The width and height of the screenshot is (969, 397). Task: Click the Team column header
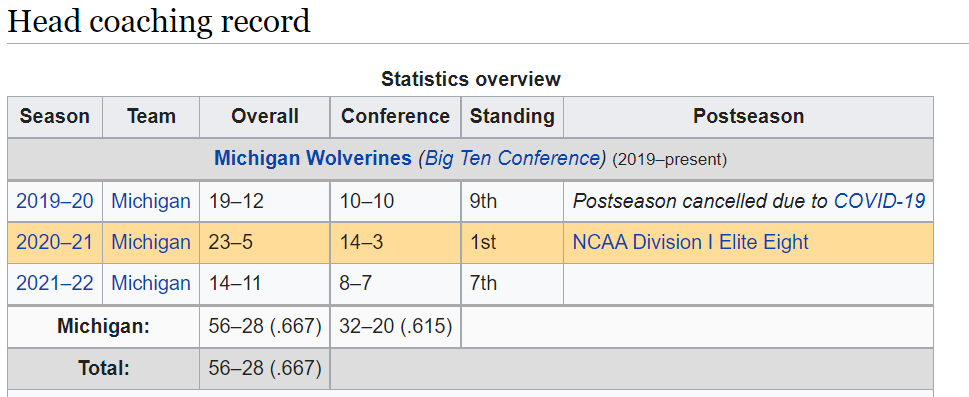[151, 116]
